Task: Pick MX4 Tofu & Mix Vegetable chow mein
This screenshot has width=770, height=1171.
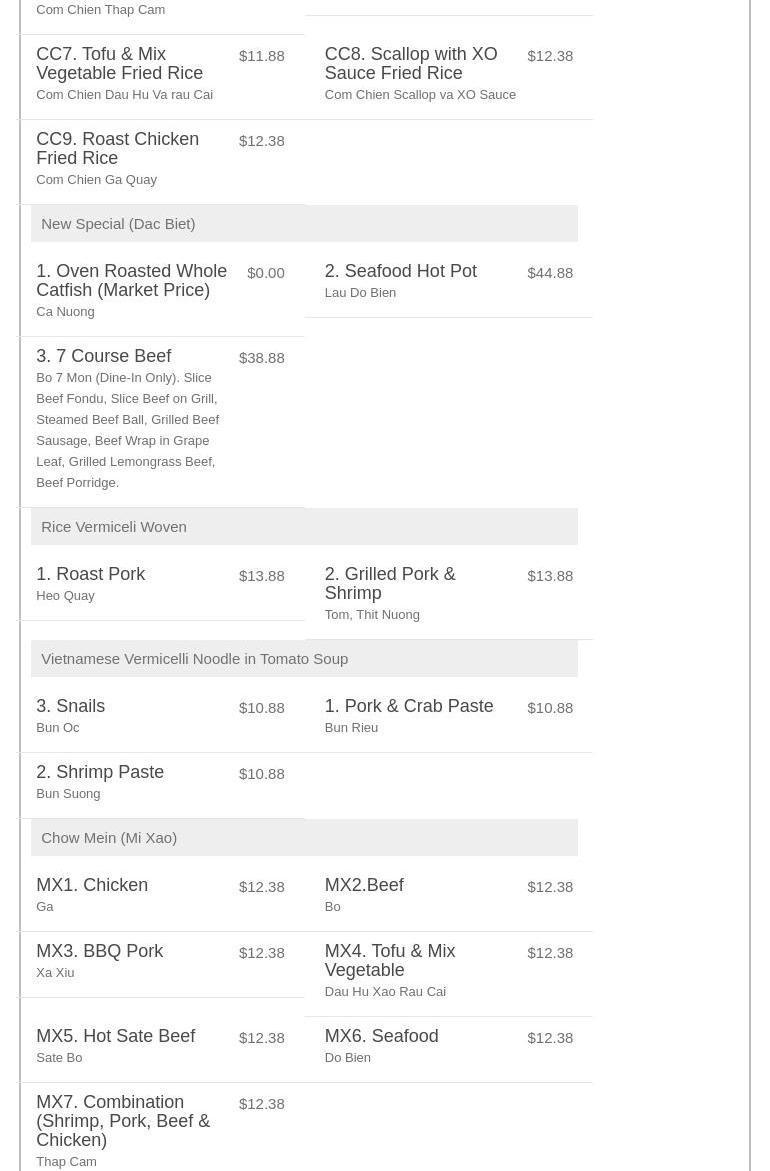Action: [389, 961]
